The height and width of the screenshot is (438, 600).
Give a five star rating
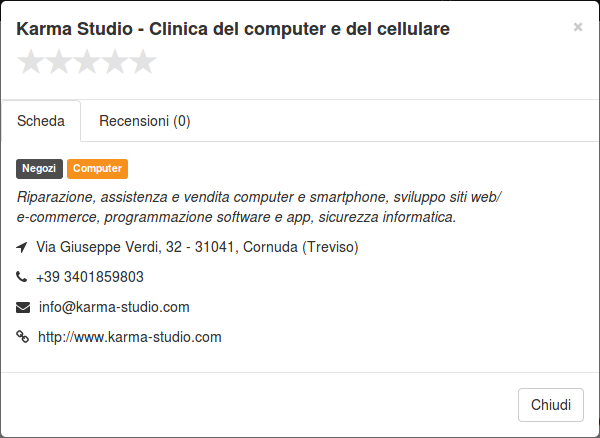tap(143, 62)
